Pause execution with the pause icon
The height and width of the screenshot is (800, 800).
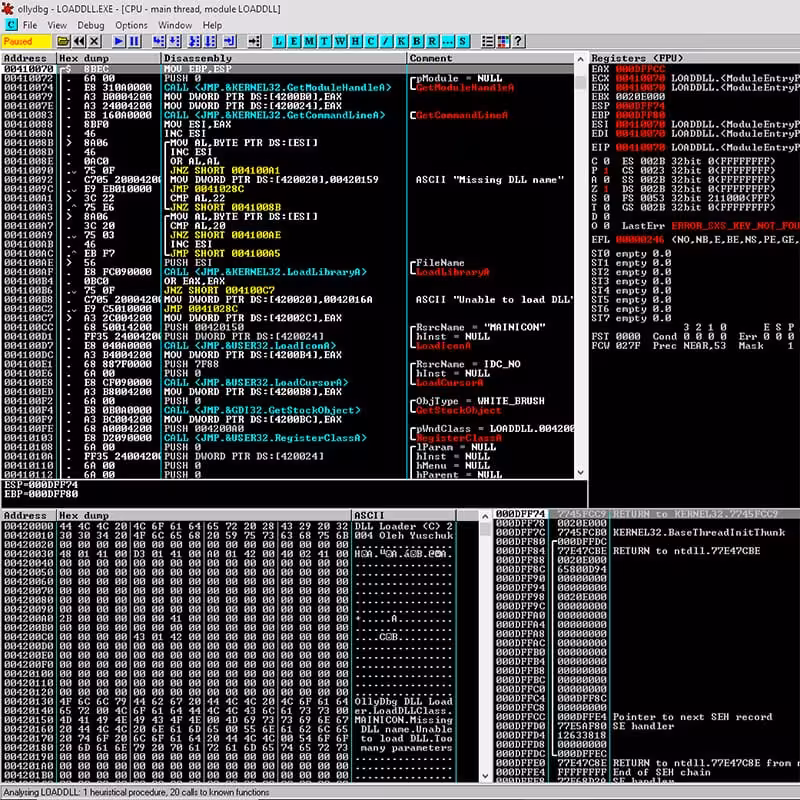[134, 41]
